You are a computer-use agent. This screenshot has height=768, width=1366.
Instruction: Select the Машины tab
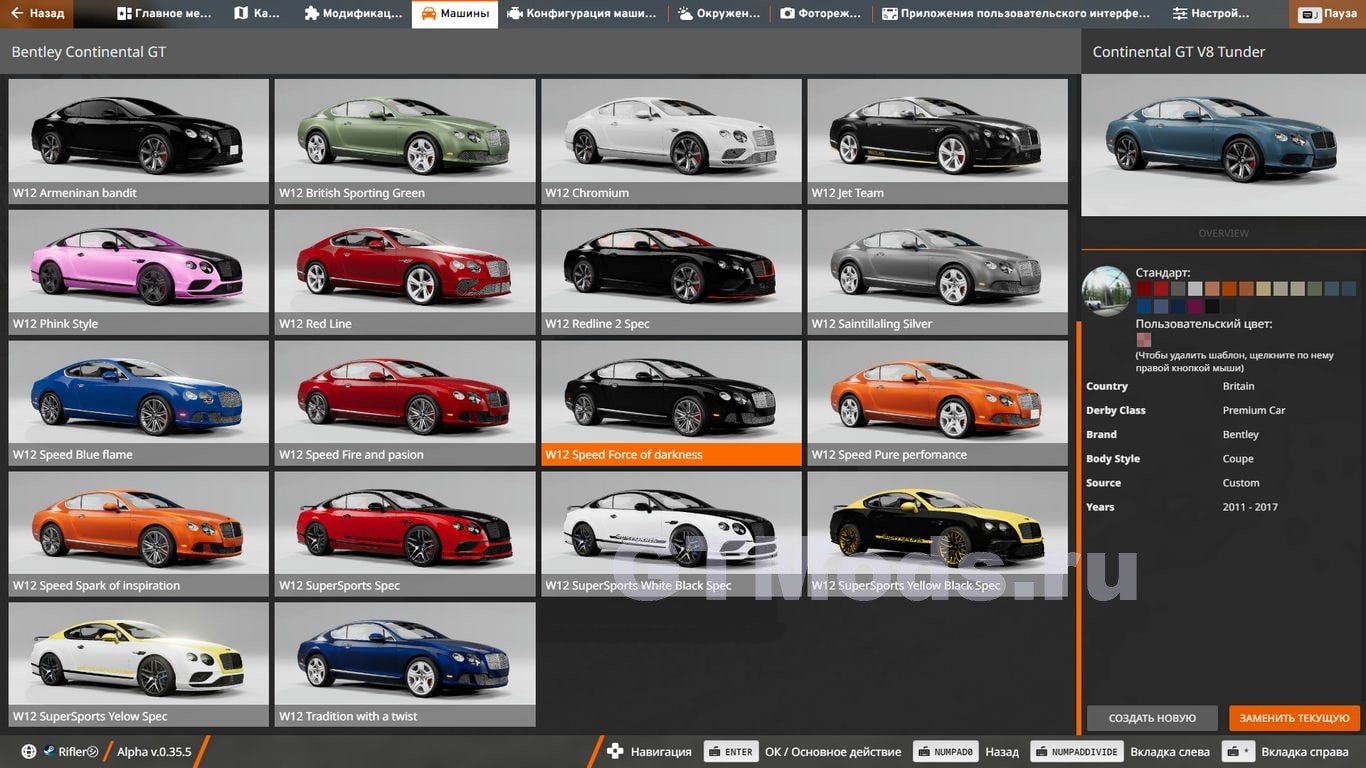point(455,14)
